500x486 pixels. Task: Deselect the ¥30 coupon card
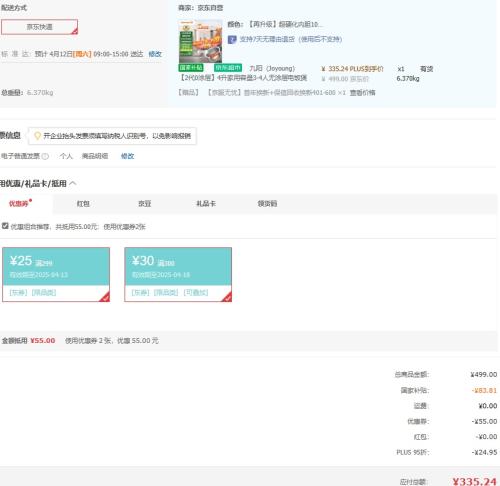tap(178, 275)
